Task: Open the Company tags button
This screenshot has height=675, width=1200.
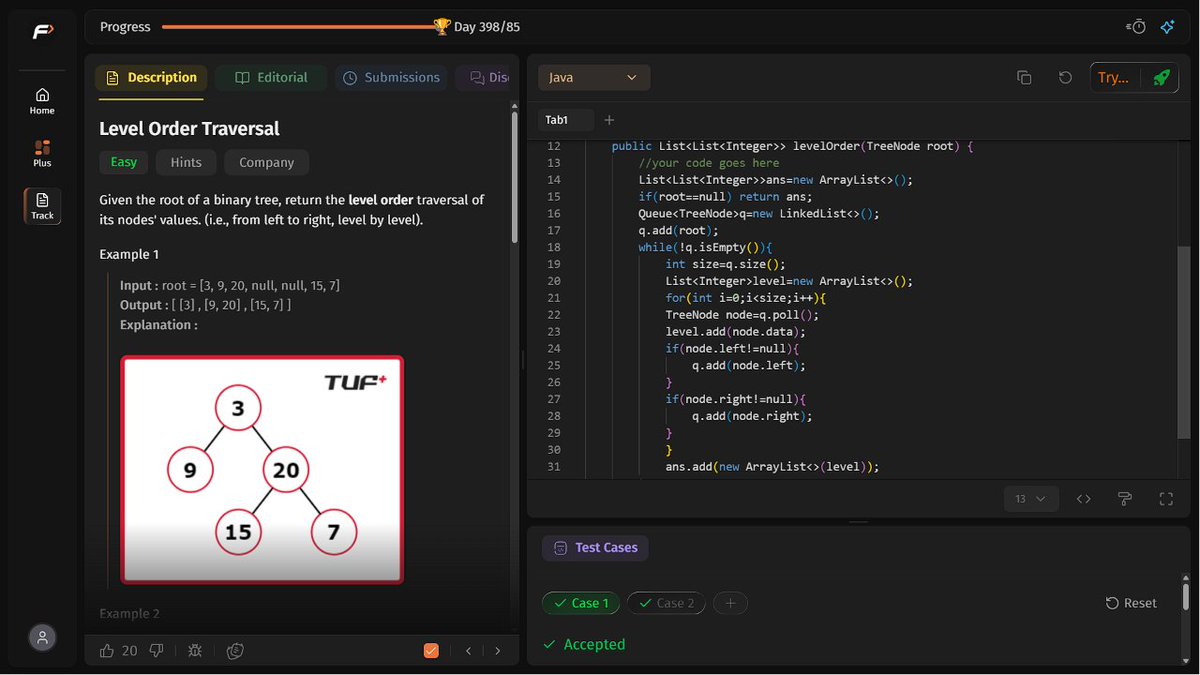Action: [267, 162]
